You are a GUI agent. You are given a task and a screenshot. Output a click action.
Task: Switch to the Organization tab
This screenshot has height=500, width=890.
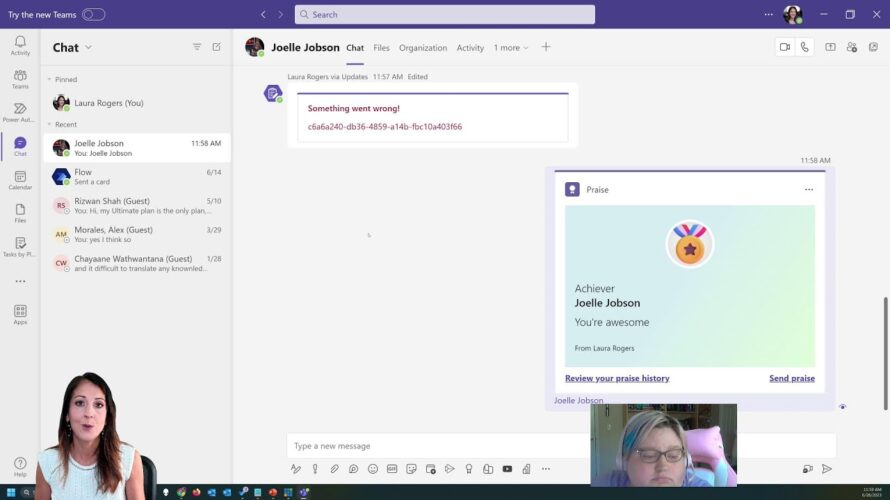click(x=423, y=48)
